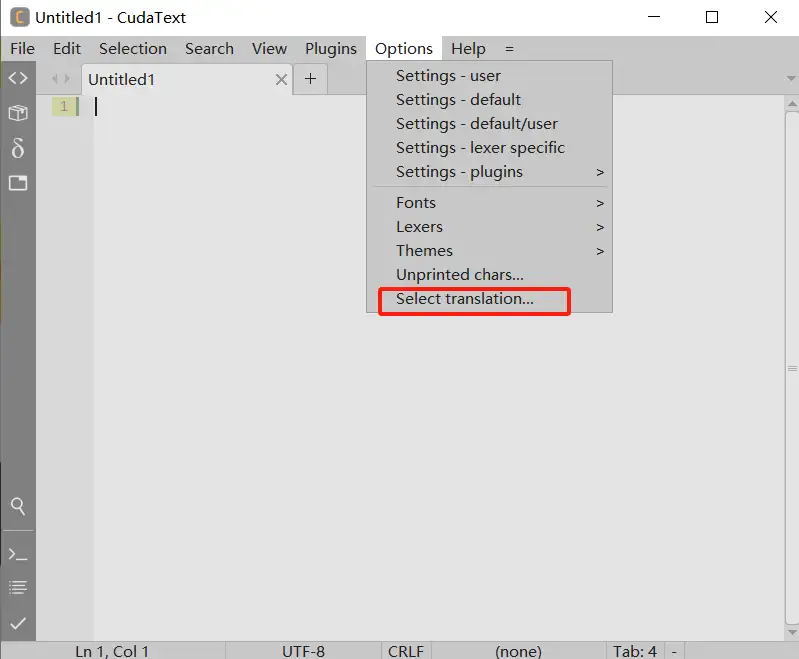Change CRLF line endings in status bar
This screenshot has width=799, height=659.
pos(406,651)
